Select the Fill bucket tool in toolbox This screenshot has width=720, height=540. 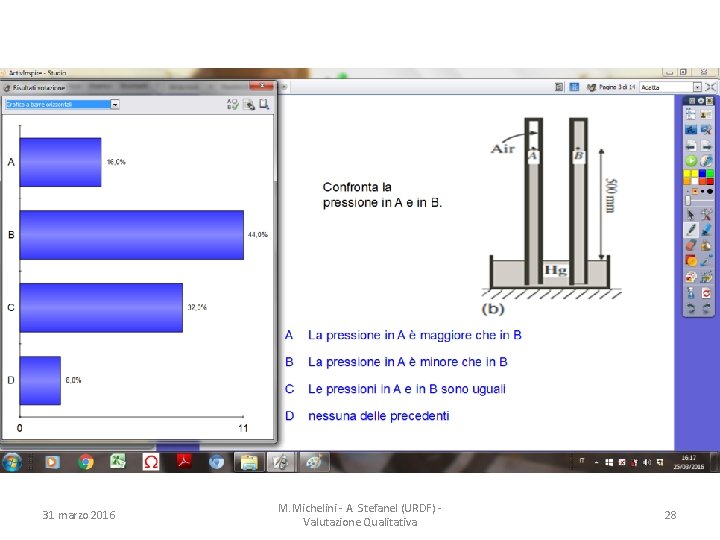click(x=706, y=245)
